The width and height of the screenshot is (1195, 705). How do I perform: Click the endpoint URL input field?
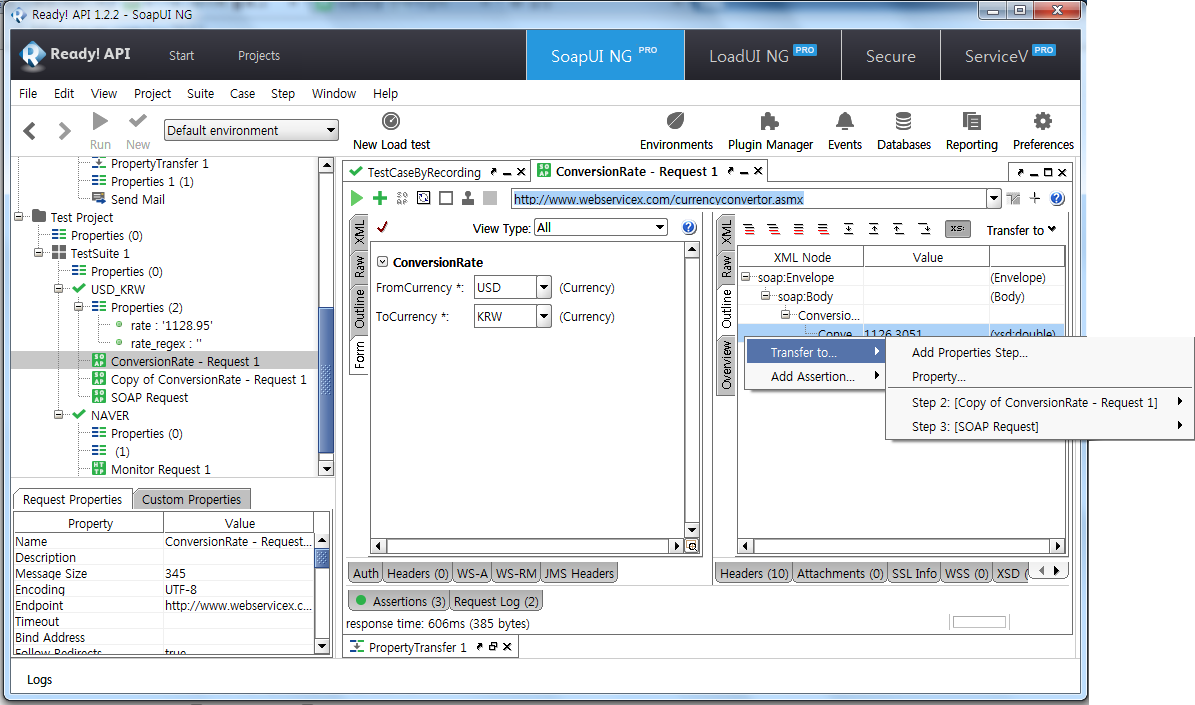(x=748, y=199)
